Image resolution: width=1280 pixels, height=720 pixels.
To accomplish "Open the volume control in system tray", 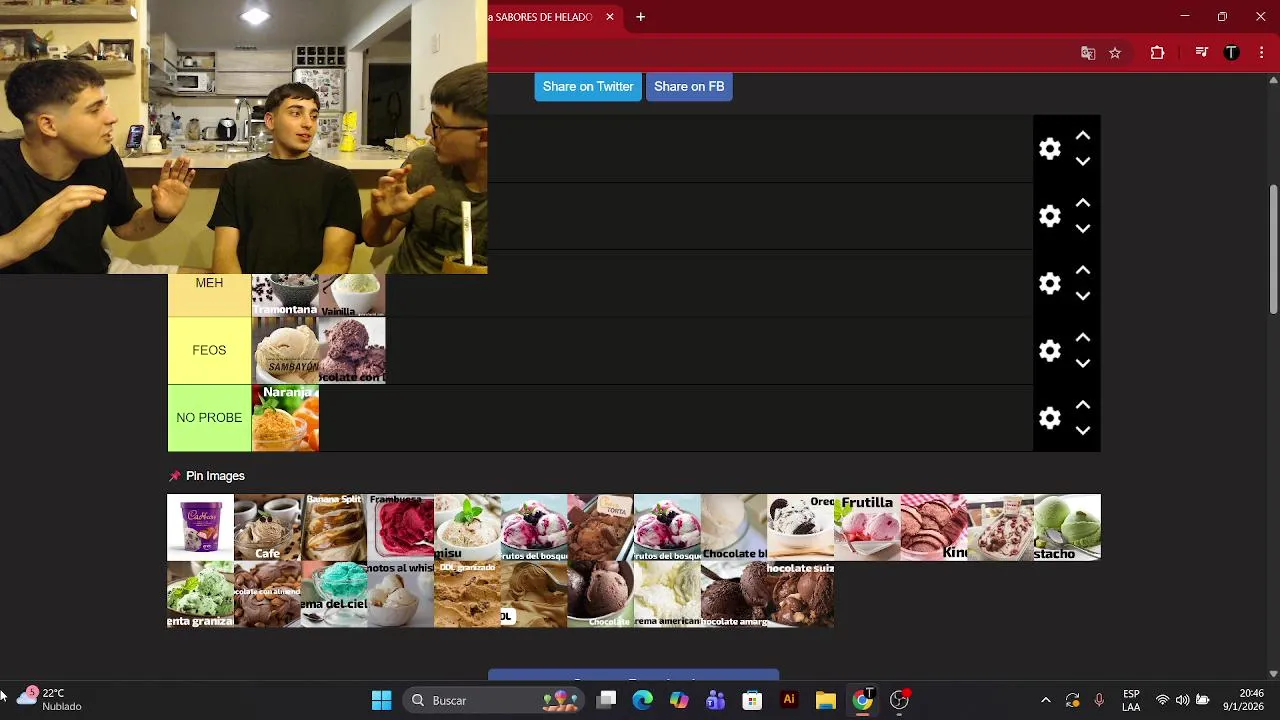I will [1182, 700].
